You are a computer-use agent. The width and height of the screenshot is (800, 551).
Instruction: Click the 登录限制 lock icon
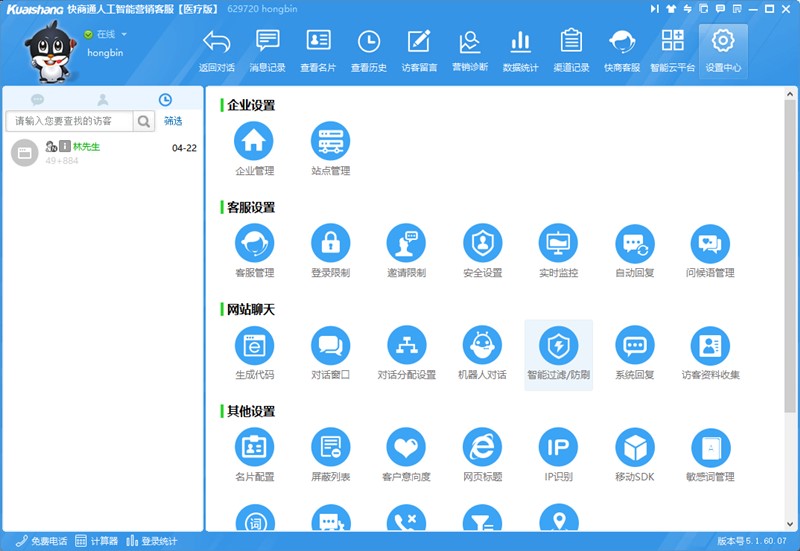tap(330, 243)
